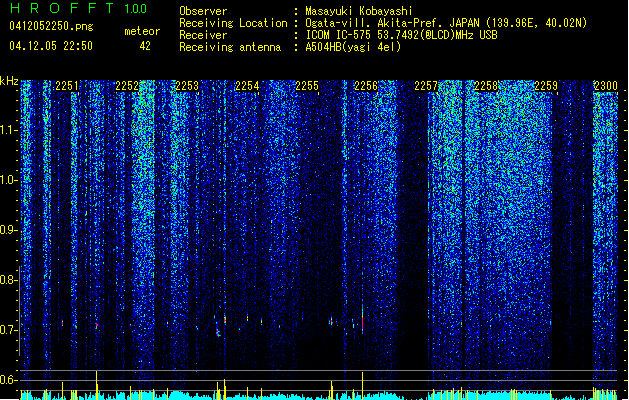629x400 pixels.
Task: Click the Receiving Location label
Action: pyautogui.click(x=233, y=23)
